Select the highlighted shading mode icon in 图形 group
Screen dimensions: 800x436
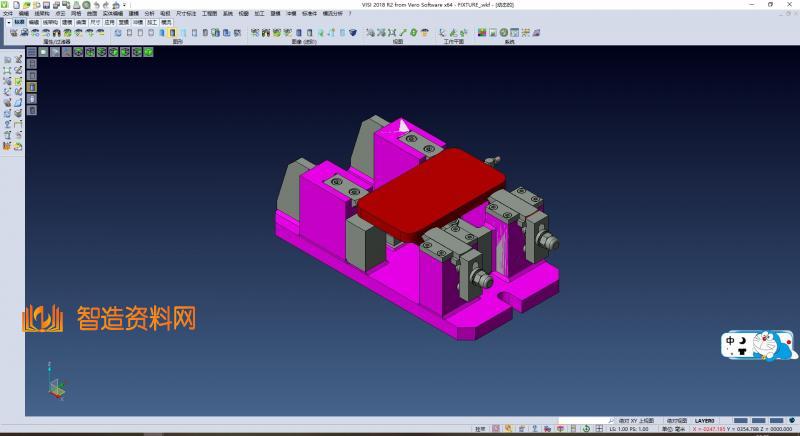point(172,33)
